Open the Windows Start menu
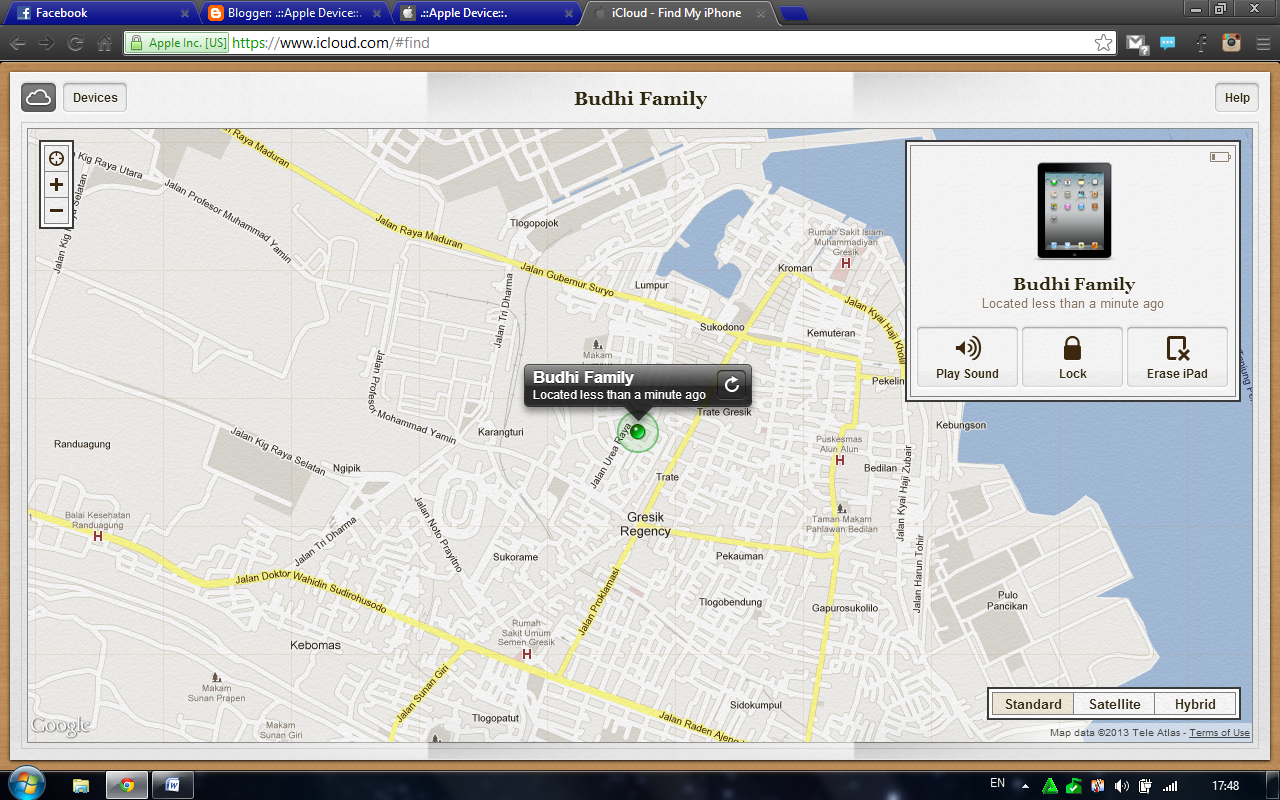 pyautogui.click(x=26, y=783)
